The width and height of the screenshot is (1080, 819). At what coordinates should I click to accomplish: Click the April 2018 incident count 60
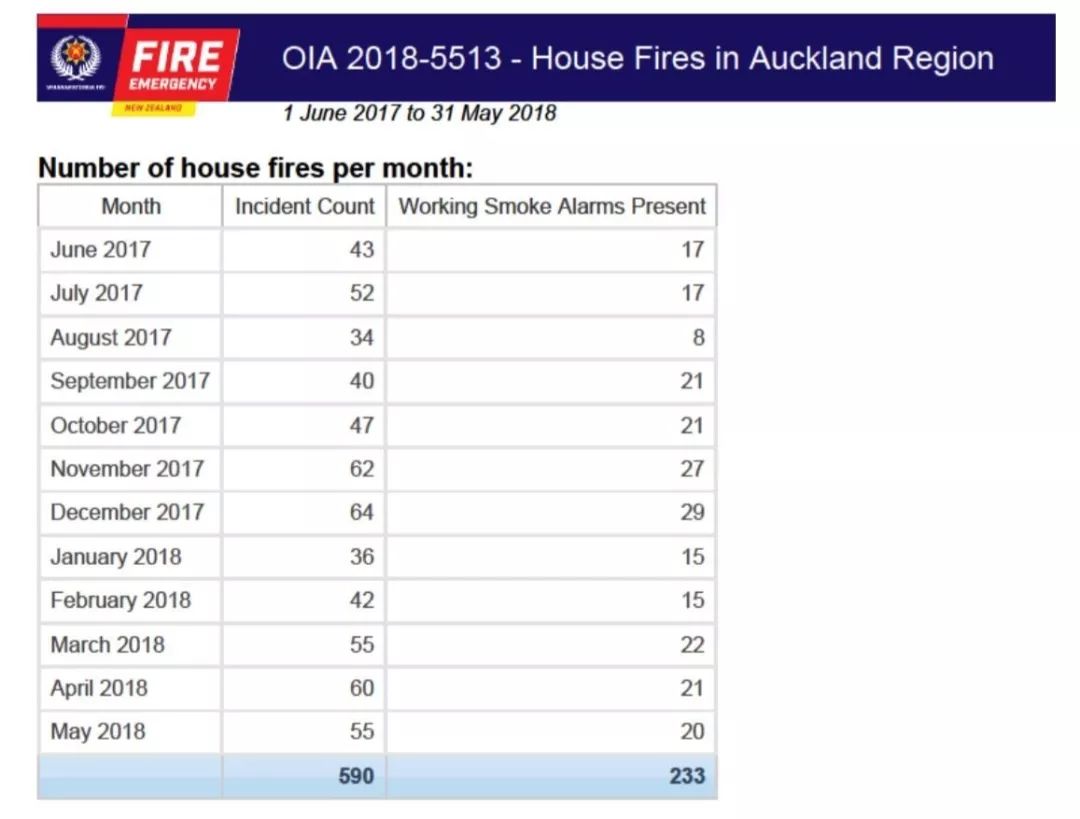(x=361, y=689)
